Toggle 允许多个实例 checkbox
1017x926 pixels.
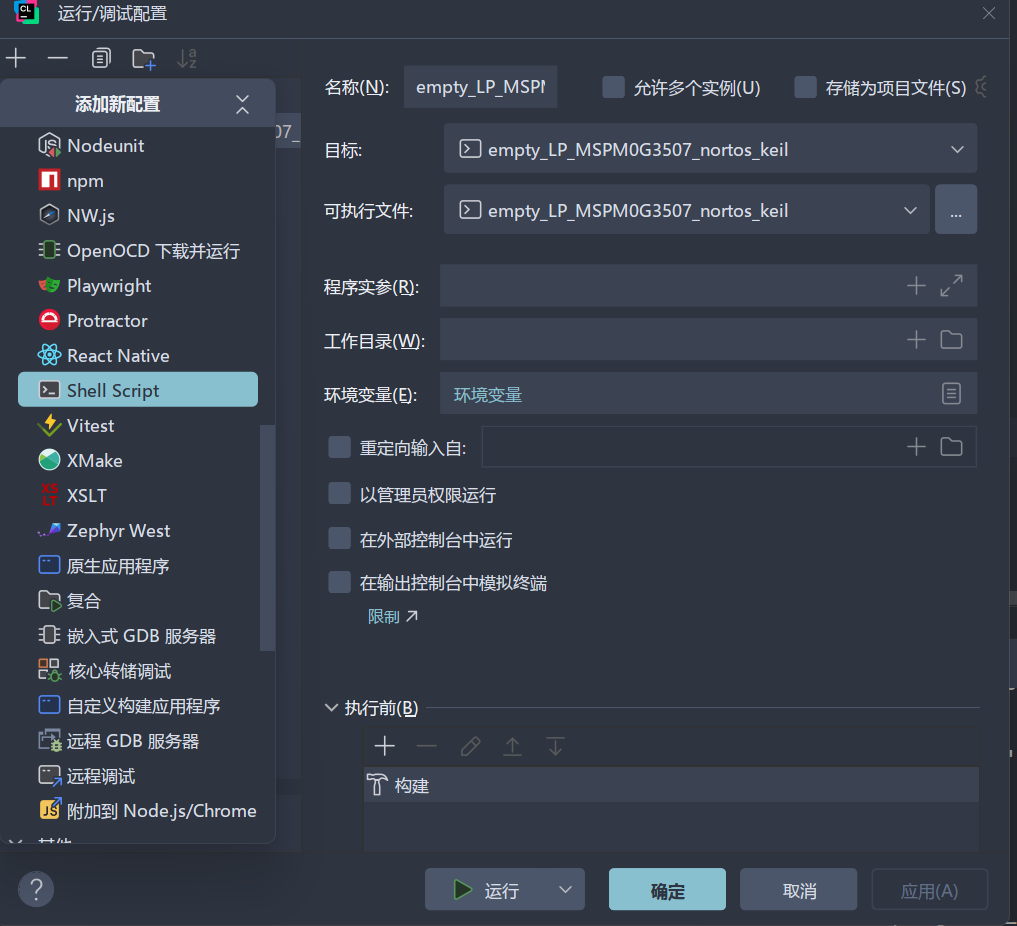pos(613,87)
